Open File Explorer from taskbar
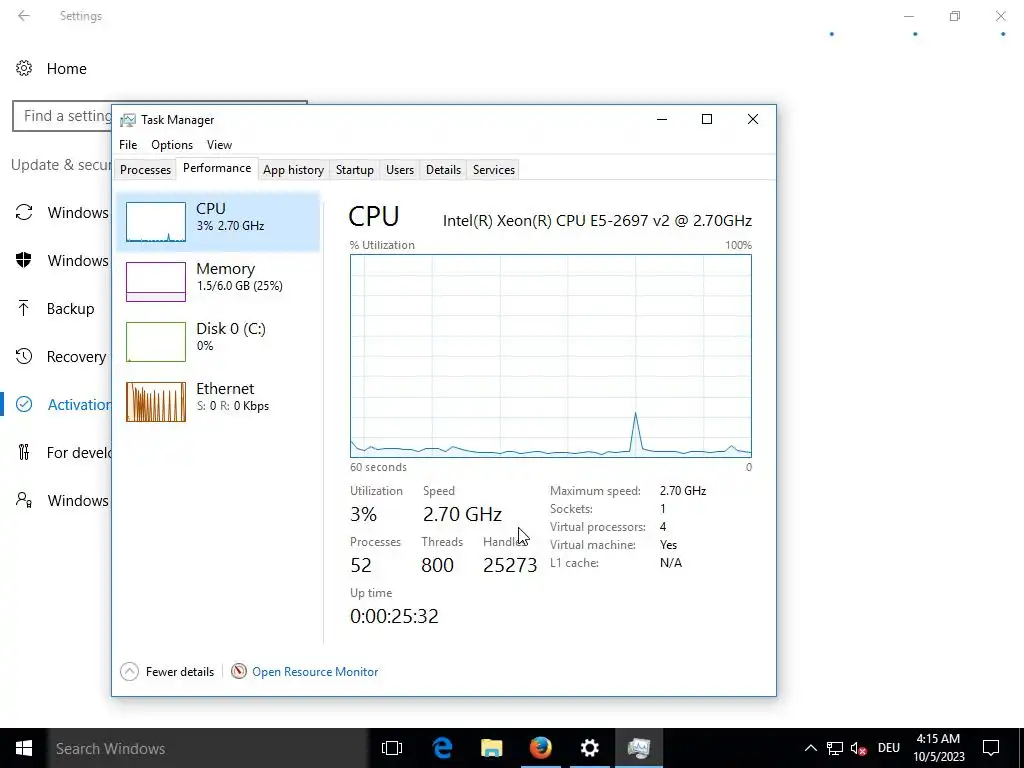Image resolution: width=1024 pixels, height=768 pixels. point(492,748)
